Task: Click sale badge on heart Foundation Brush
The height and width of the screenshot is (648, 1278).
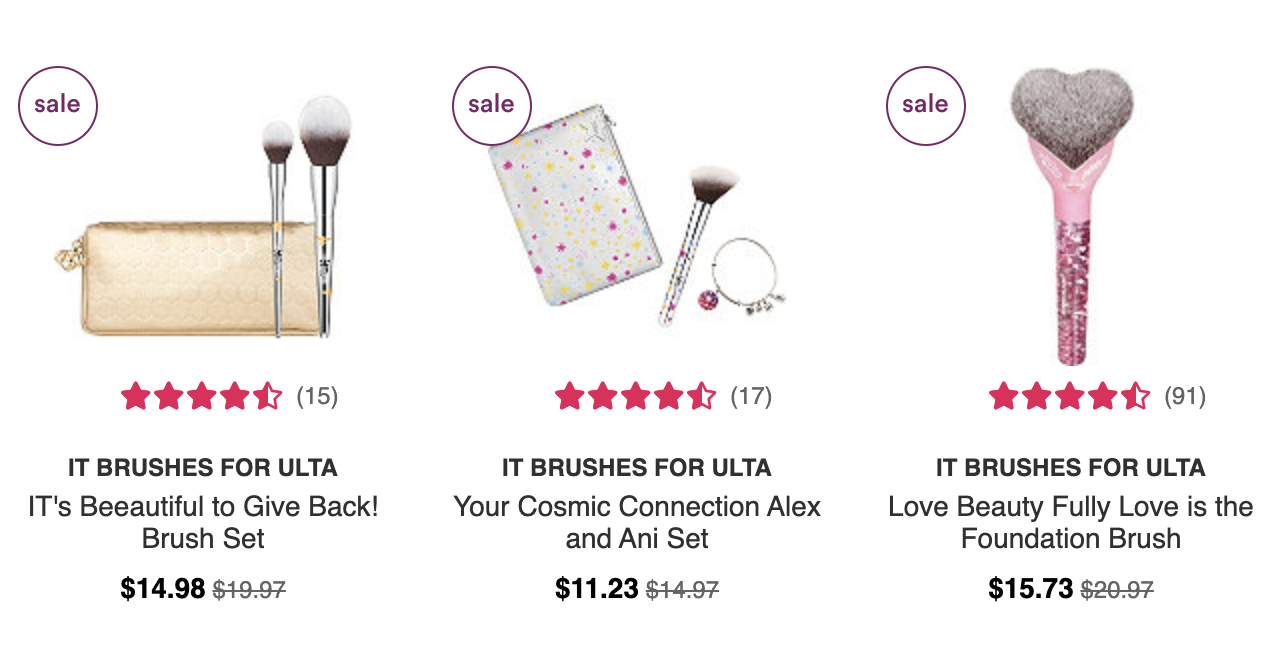Action: coord(926,106)
